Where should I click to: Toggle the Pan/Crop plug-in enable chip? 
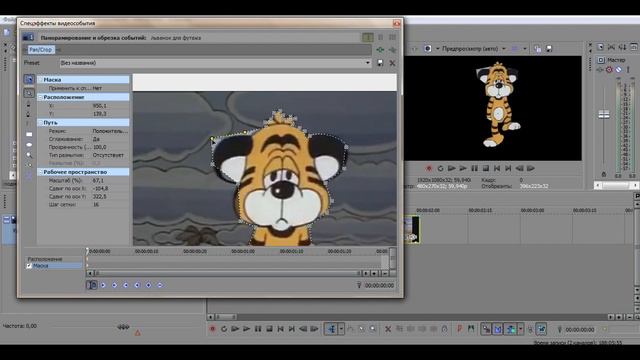point(41,50)
